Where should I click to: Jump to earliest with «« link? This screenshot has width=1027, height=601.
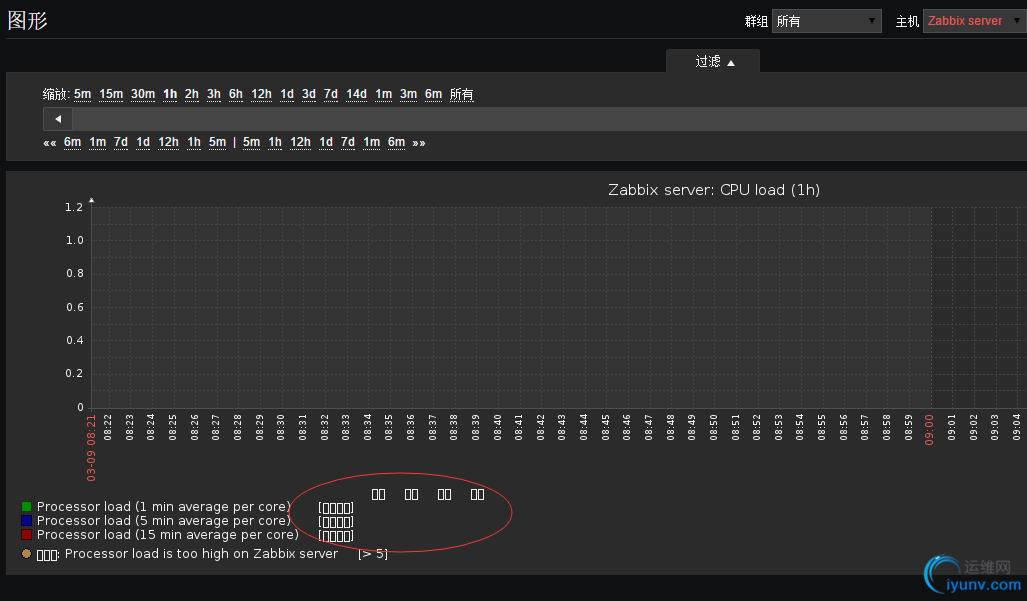click(x=50, y=143)
